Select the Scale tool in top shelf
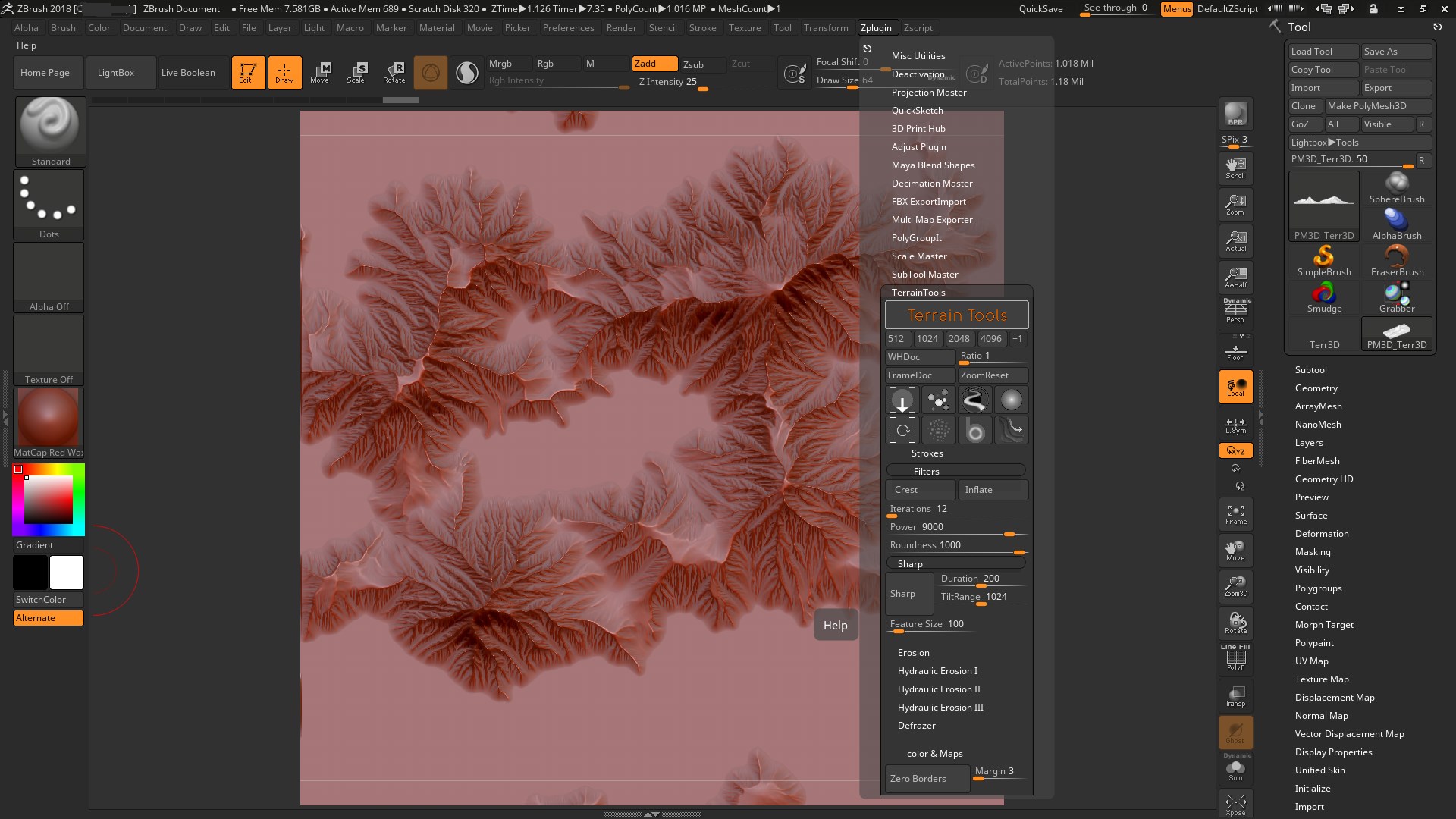The height and width of the screenshot is (819, 1456). [x=356, y=72]
